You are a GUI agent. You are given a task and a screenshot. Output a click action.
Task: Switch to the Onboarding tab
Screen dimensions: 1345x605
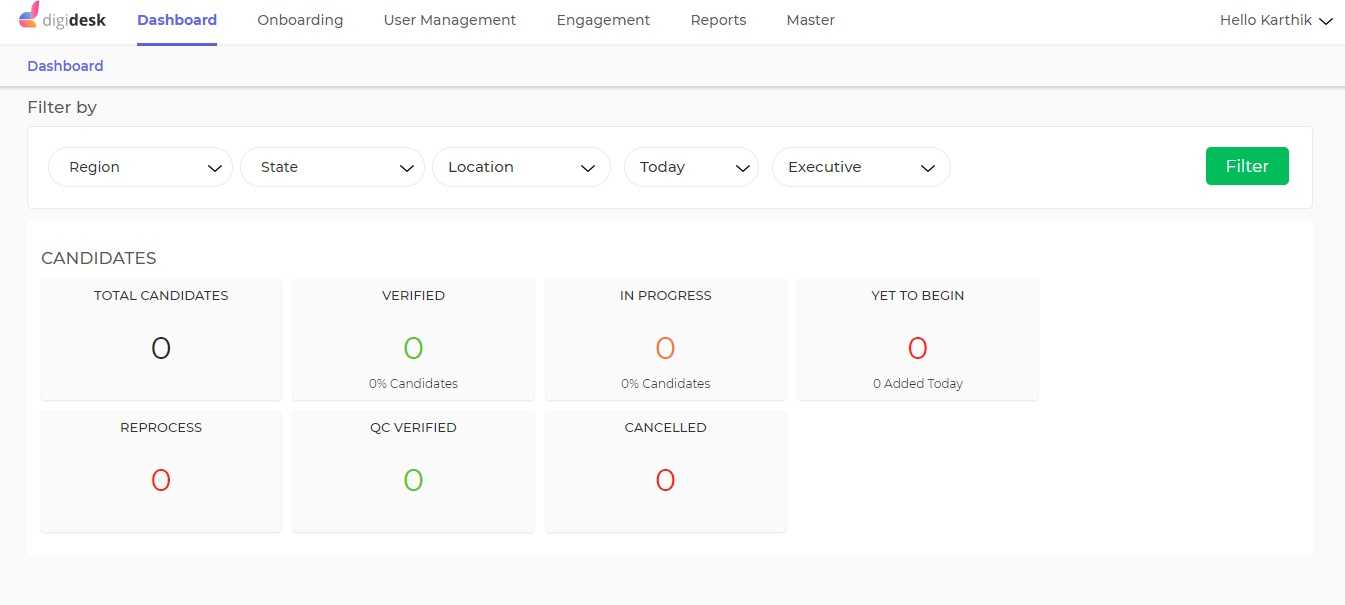point(300,20)
